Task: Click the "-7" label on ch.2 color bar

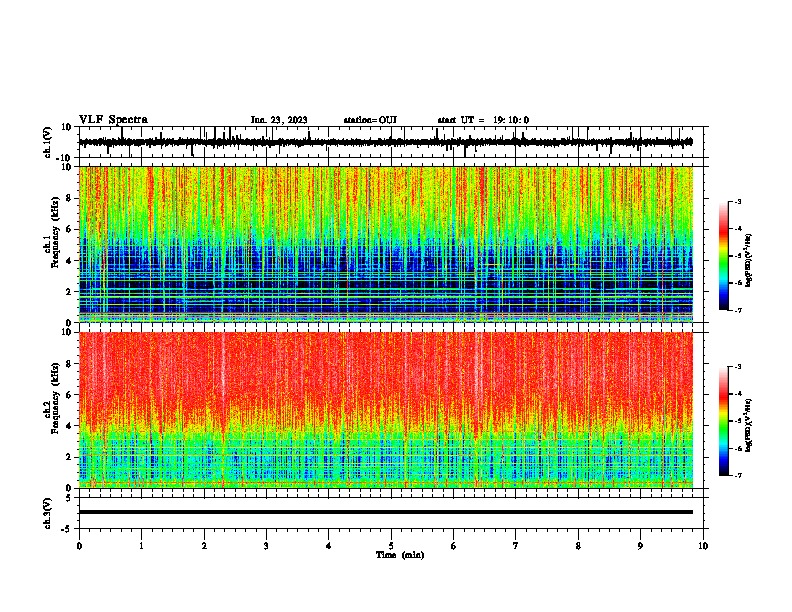Action: 737,475
